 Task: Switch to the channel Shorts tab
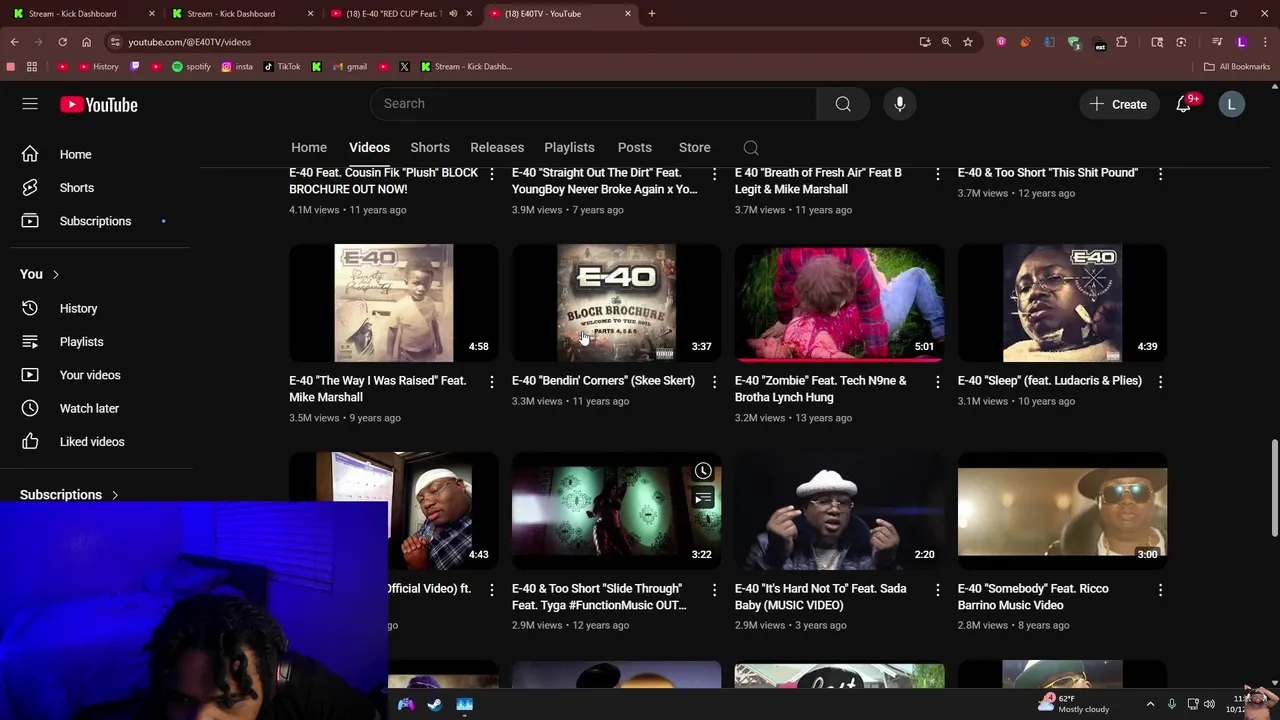pos(430,147)
